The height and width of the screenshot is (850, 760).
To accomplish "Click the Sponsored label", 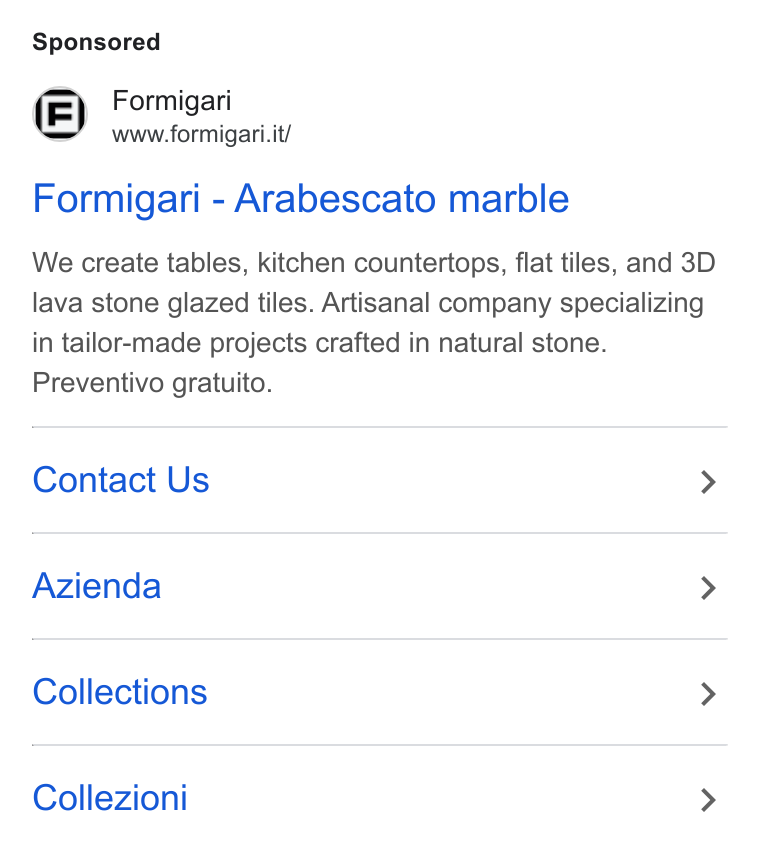I will tap(96, 42).
